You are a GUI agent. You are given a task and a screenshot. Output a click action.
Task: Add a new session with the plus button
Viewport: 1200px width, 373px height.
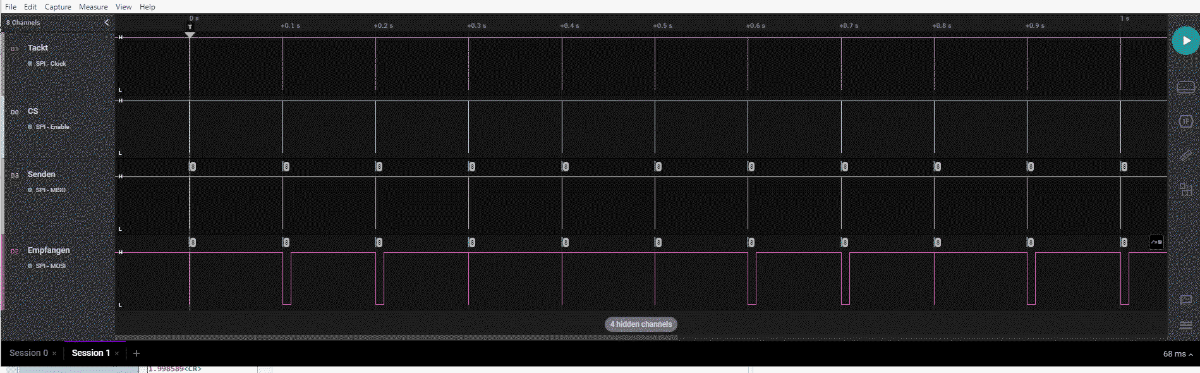(137, 354)
